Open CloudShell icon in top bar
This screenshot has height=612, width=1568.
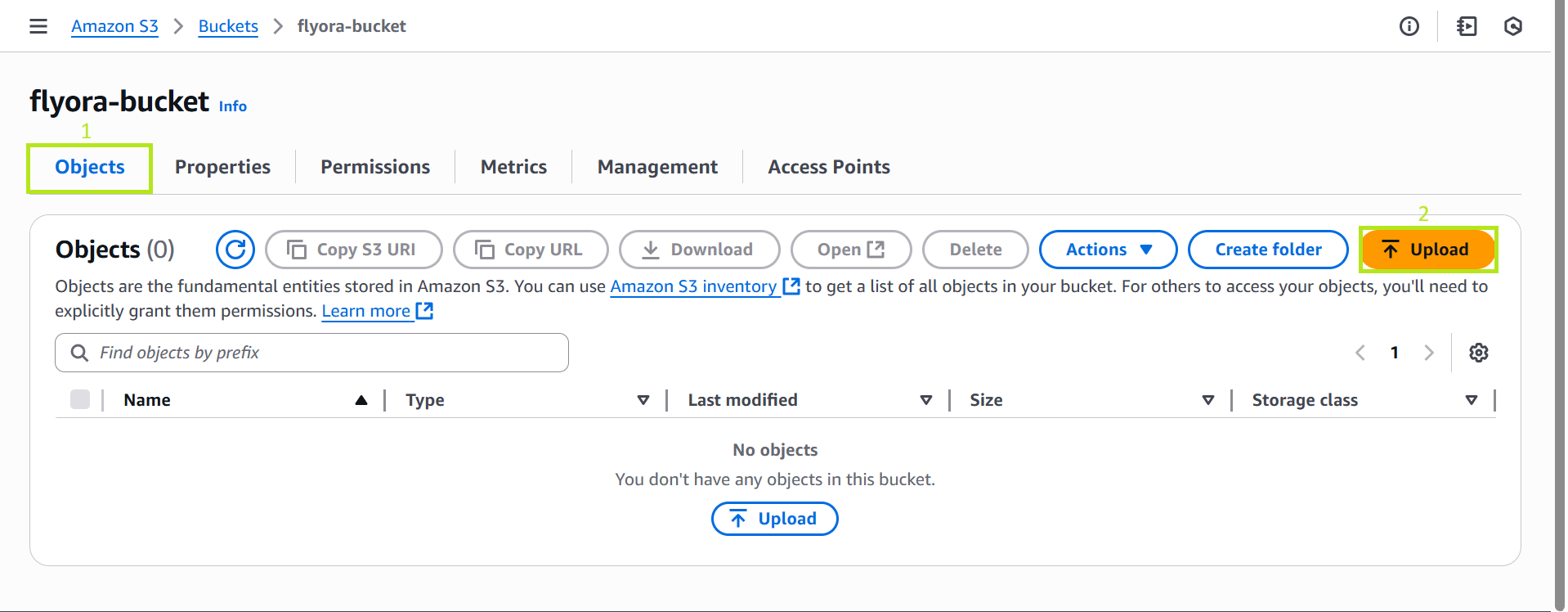[1467, 26]
